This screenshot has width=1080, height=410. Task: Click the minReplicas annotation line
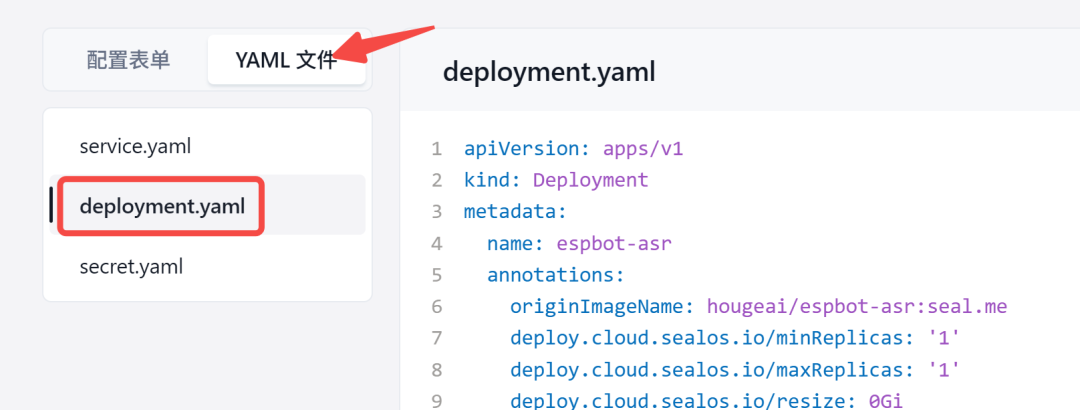pyautogui.click(x=735, y=338)
